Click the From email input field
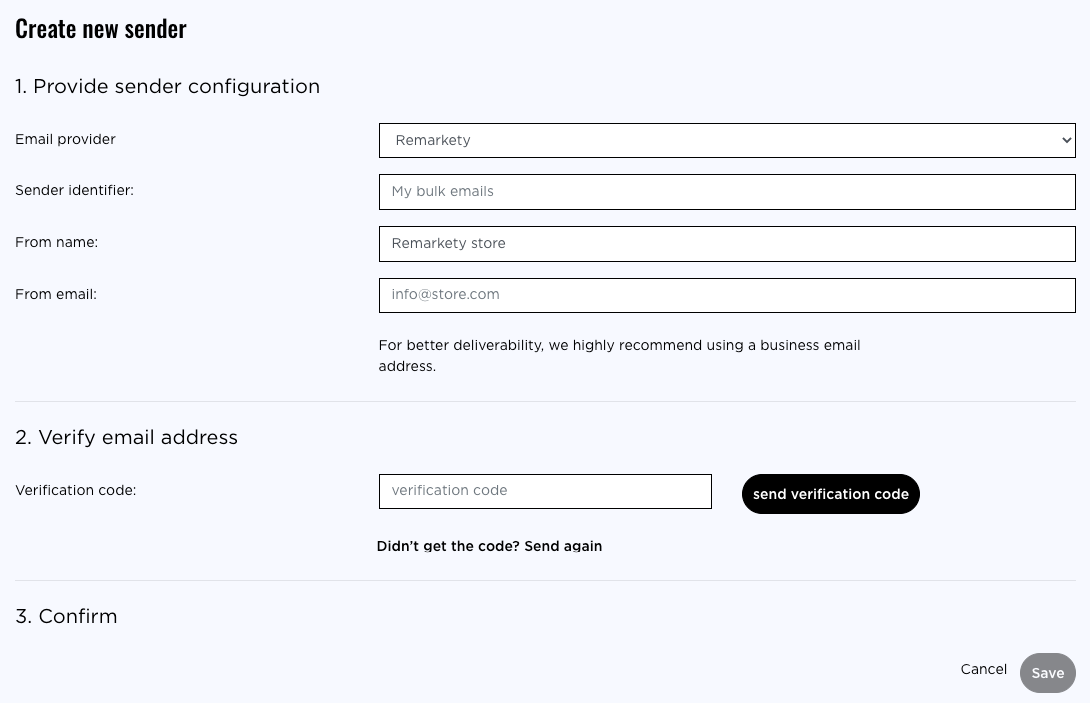This screenshot has height=703, width=1090. pos(727,296)
